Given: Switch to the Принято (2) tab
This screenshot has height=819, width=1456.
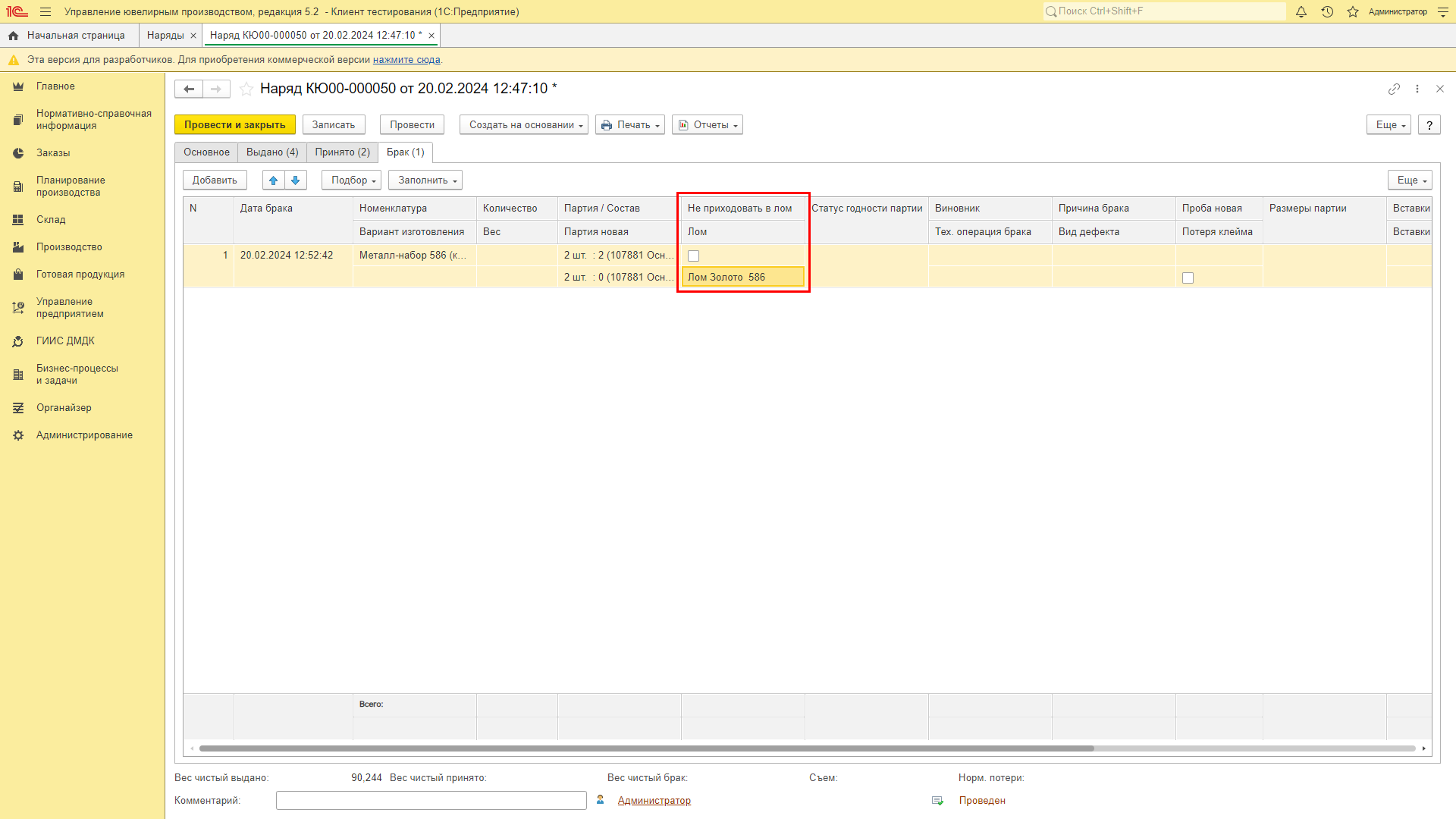Looking at the screenshot, I should point(342,152).
